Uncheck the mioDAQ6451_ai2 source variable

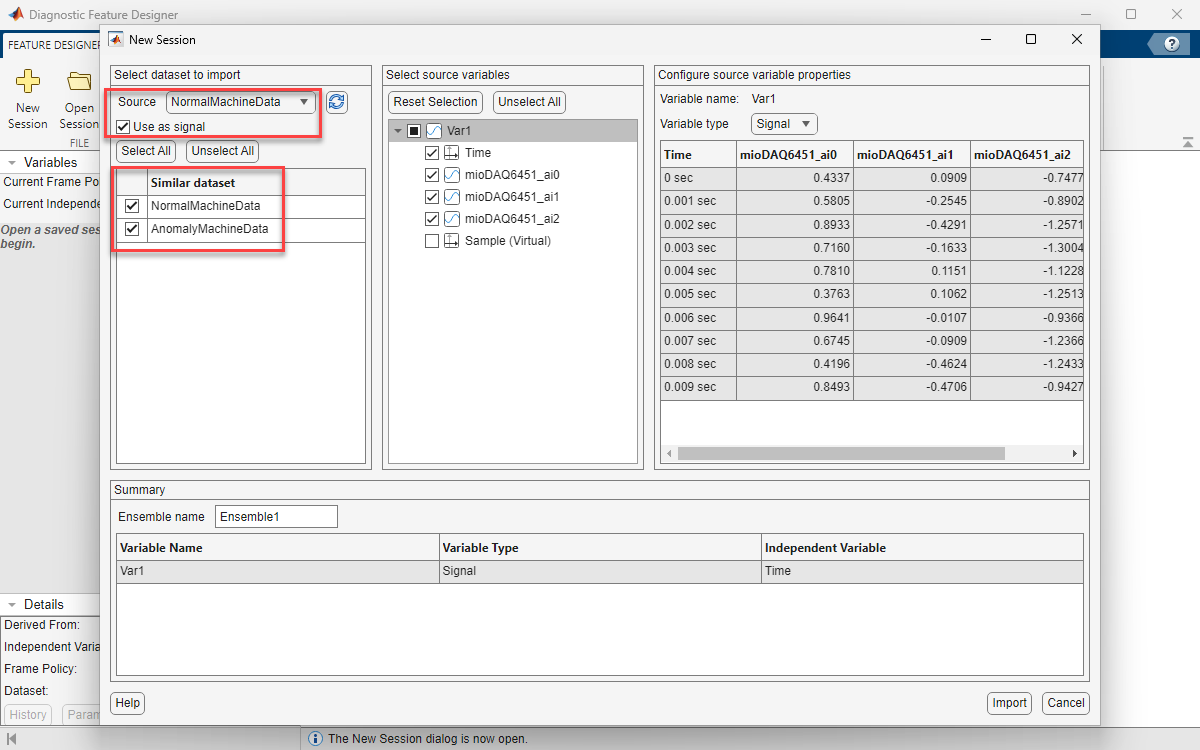pos(432,218)
